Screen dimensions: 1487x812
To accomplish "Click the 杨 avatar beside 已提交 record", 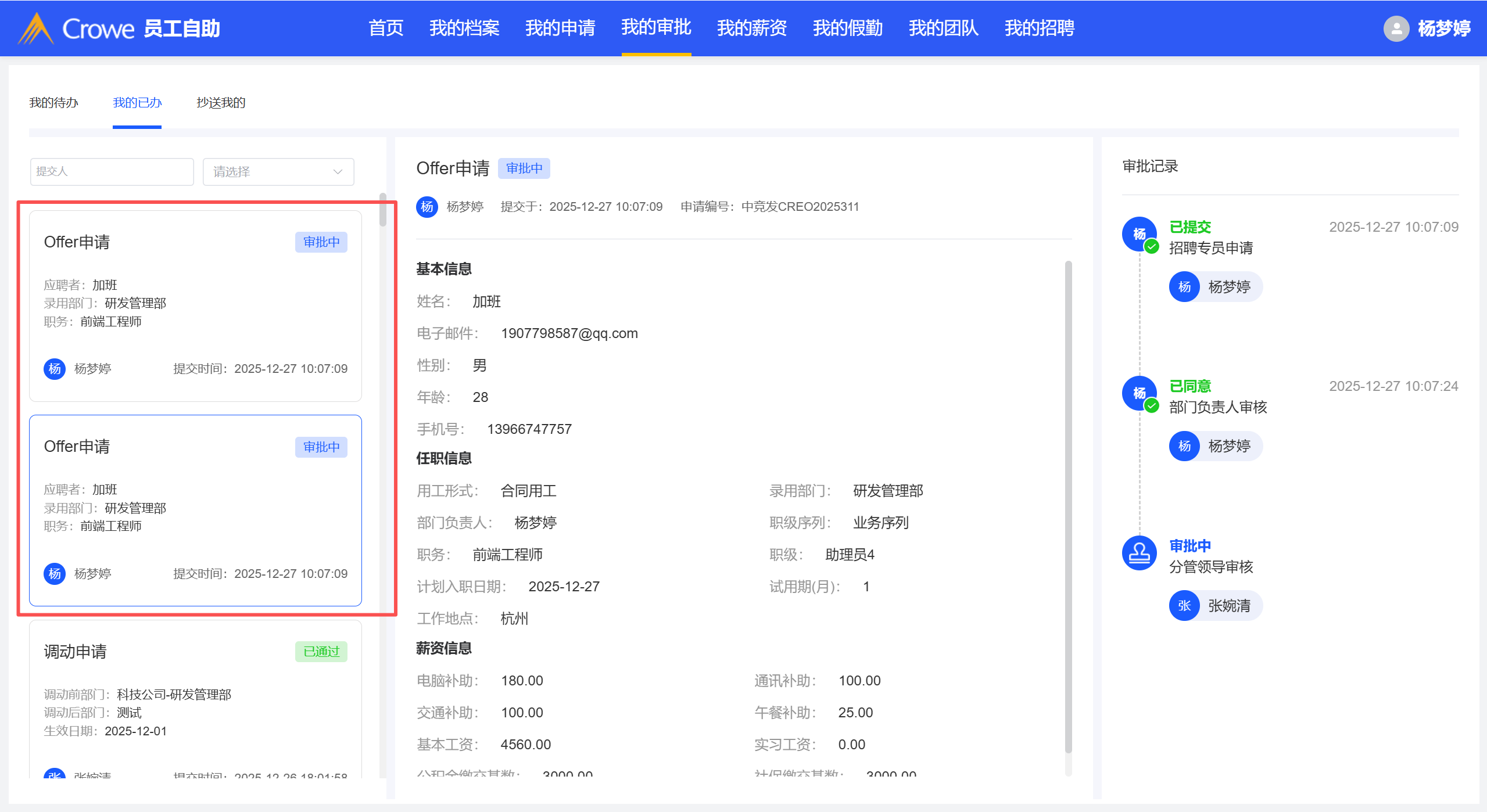I will (1139, 233).
